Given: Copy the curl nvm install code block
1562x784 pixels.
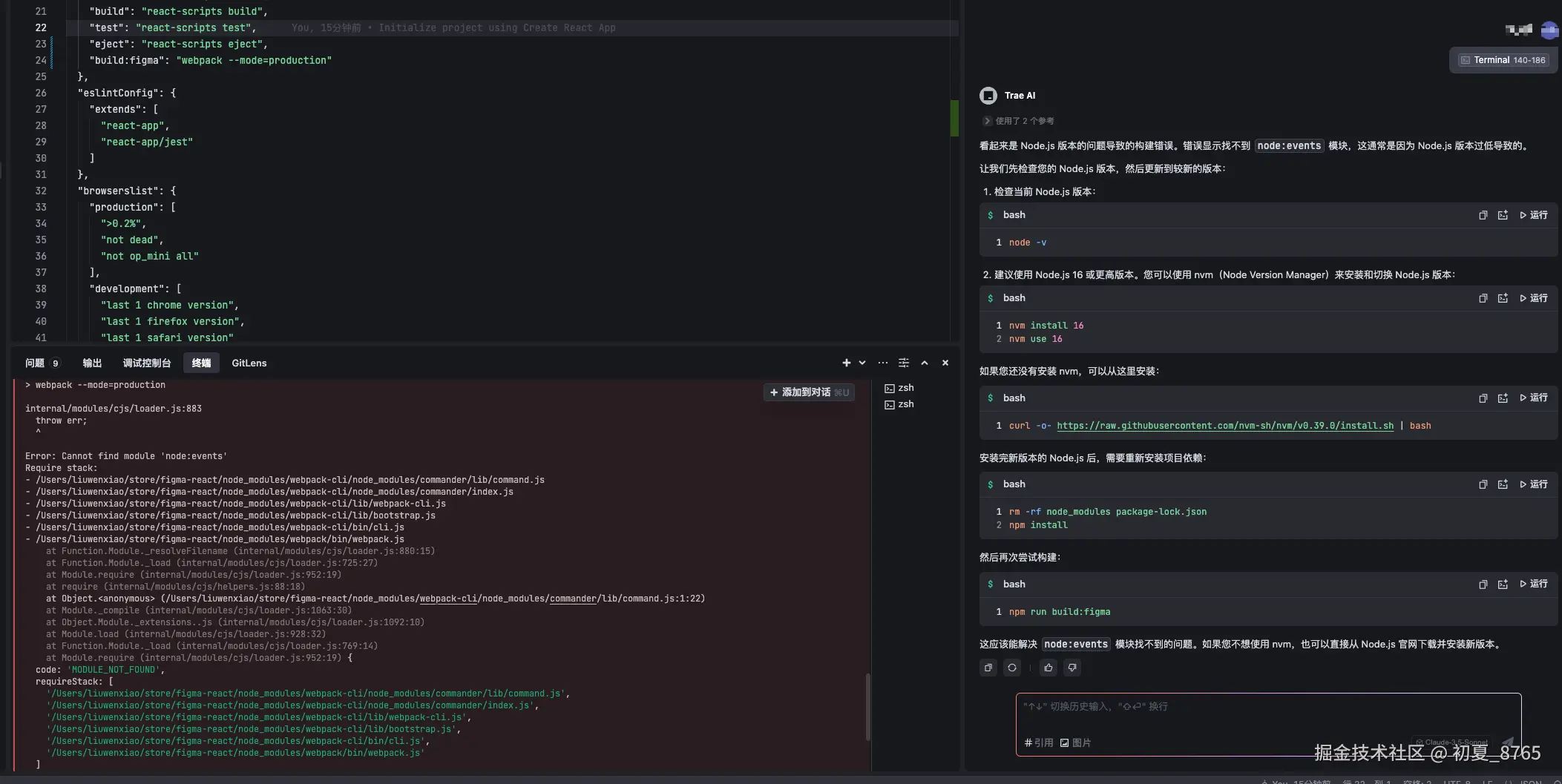Looking at the screenshot, I should pyautogui.click(x=1483, y=398).
